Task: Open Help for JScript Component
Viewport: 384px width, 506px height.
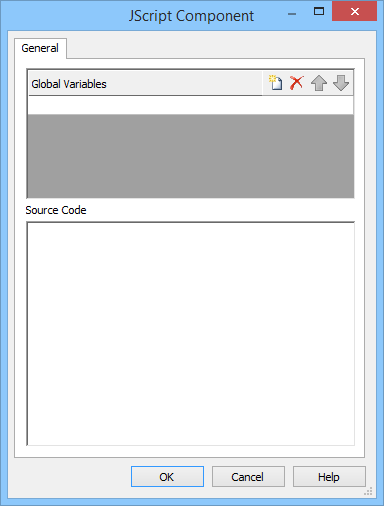Action: 329,477
